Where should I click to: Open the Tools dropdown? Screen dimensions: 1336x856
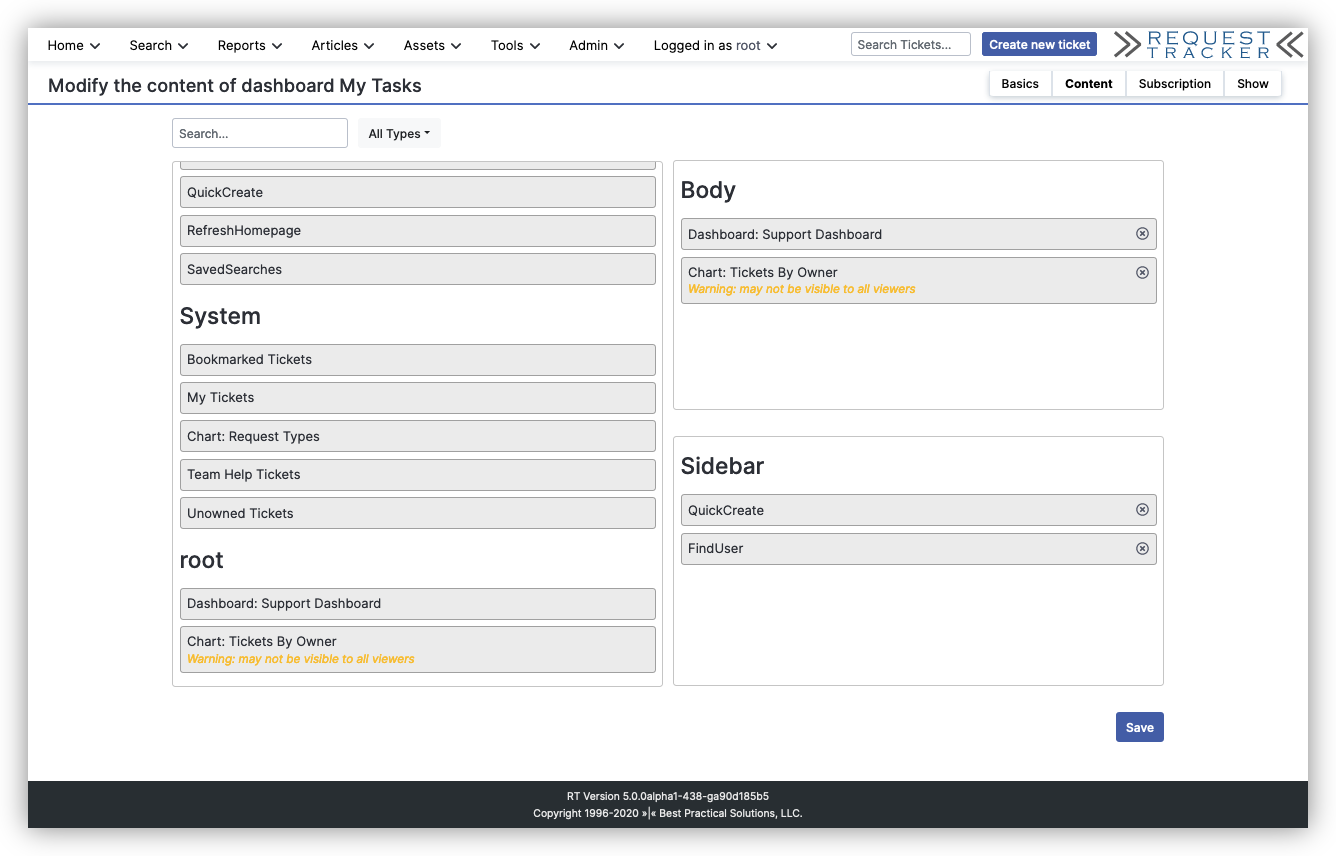(514, 45)
